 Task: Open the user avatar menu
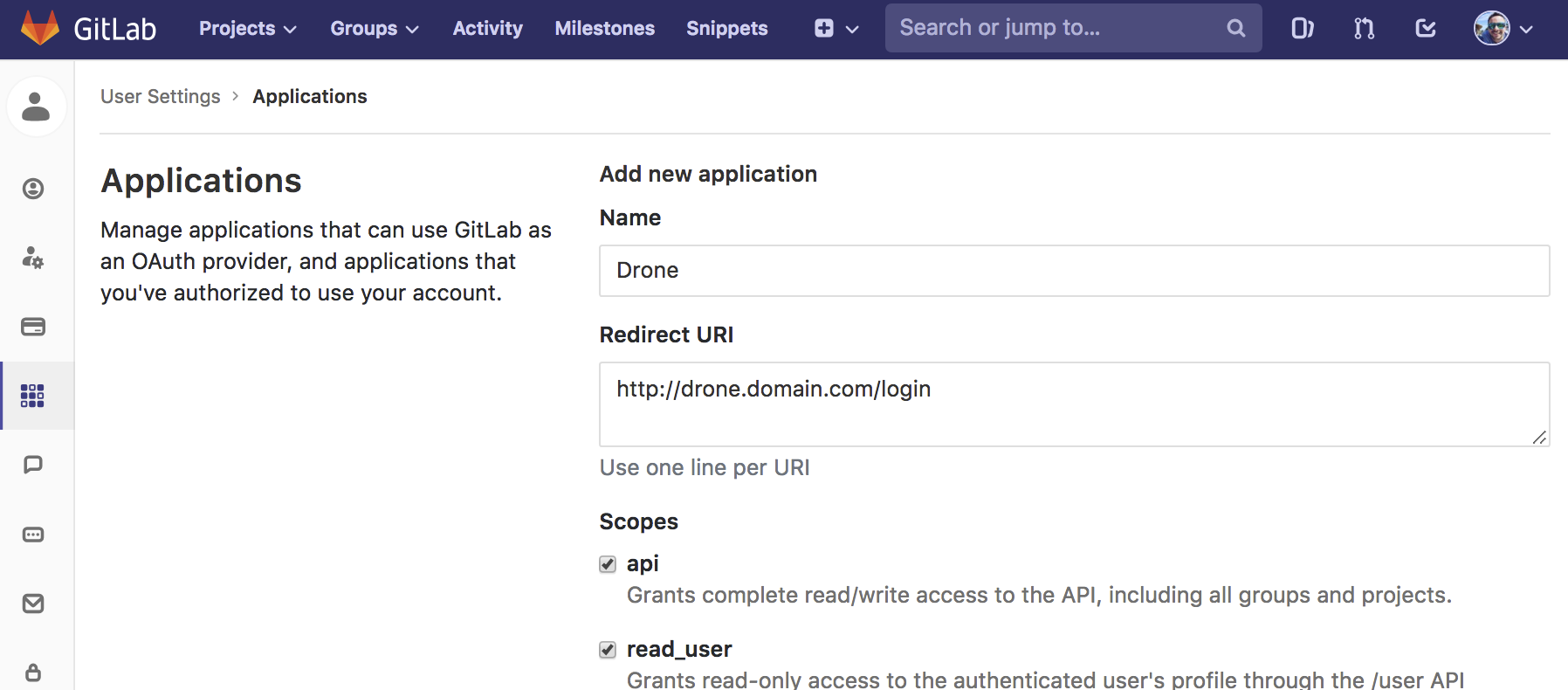(x=1503, y=29)
